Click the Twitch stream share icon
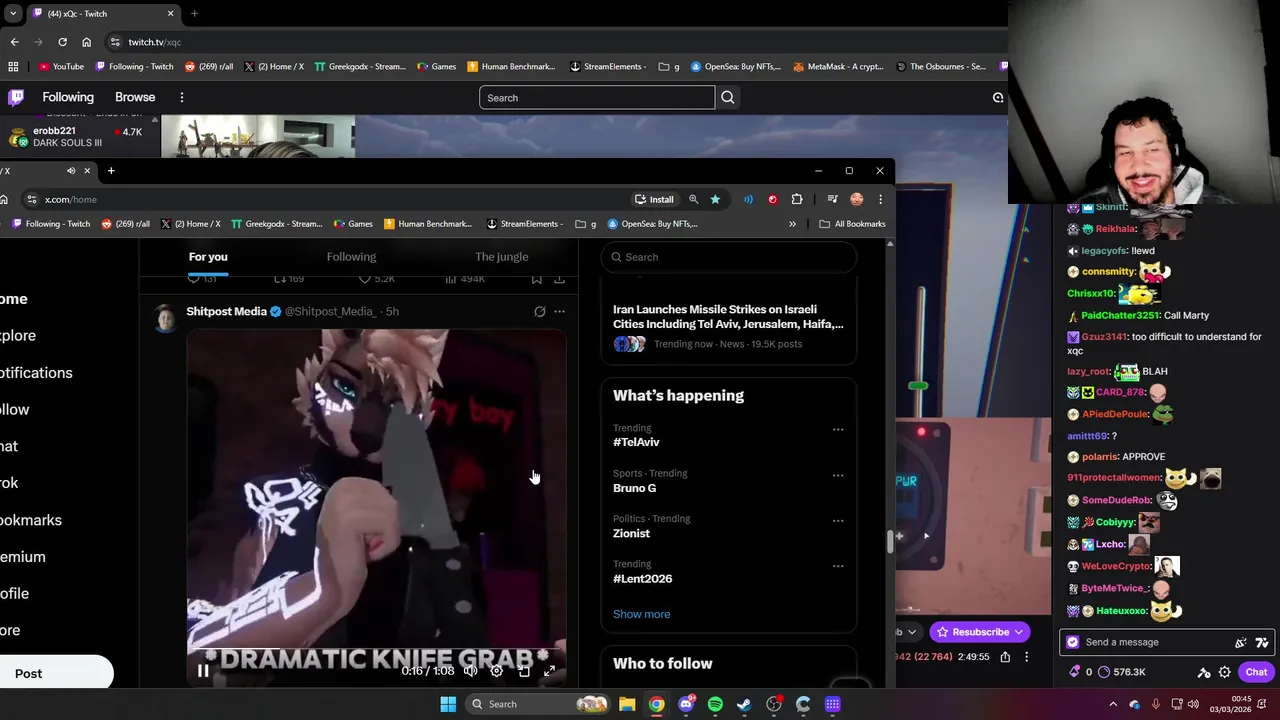 click(x=1005, y=657)
